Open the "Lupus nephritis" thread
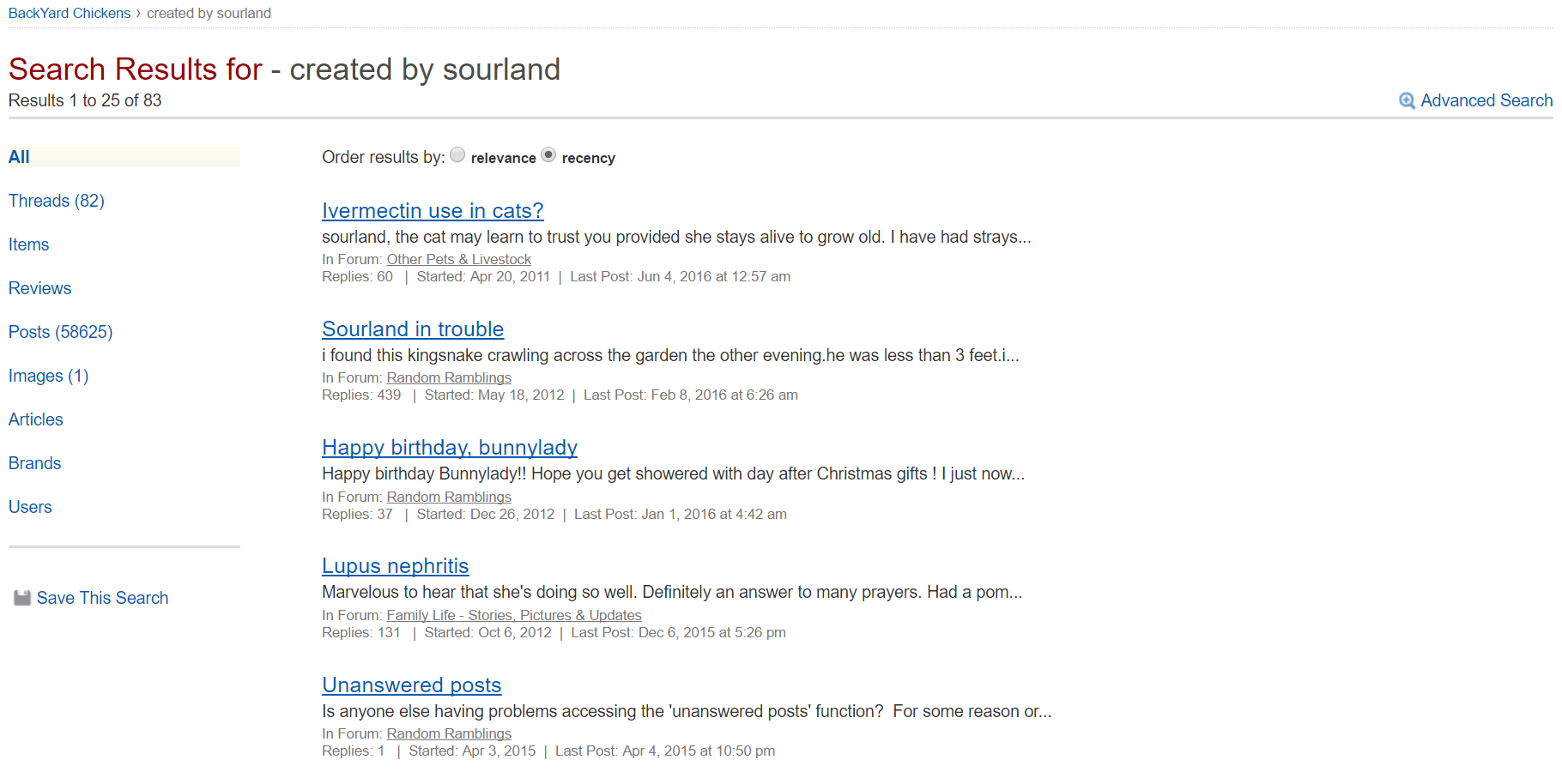 396,566
